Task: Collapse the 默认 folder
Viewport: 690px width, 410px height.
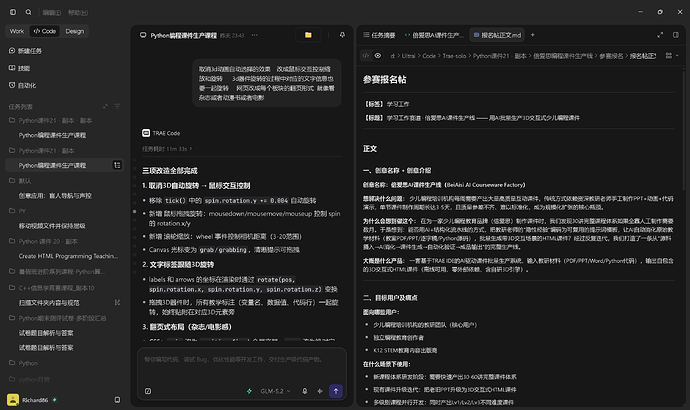Action: click(20, 181)
